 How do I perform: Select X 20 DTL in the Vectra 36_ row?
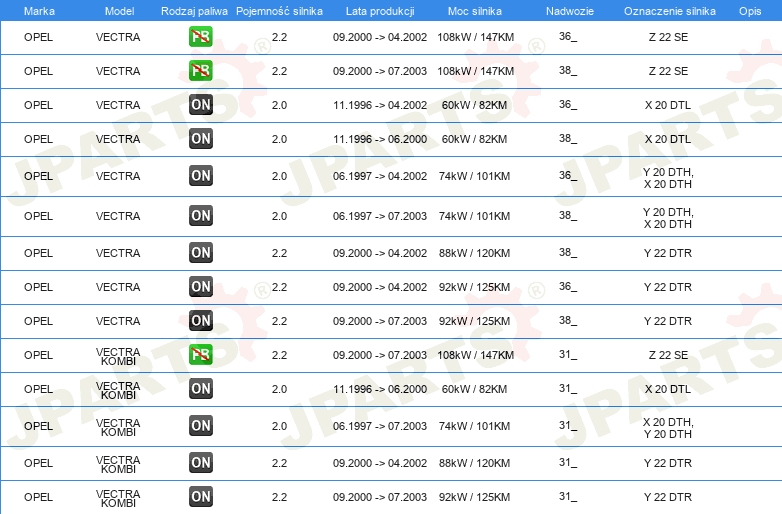668,105
